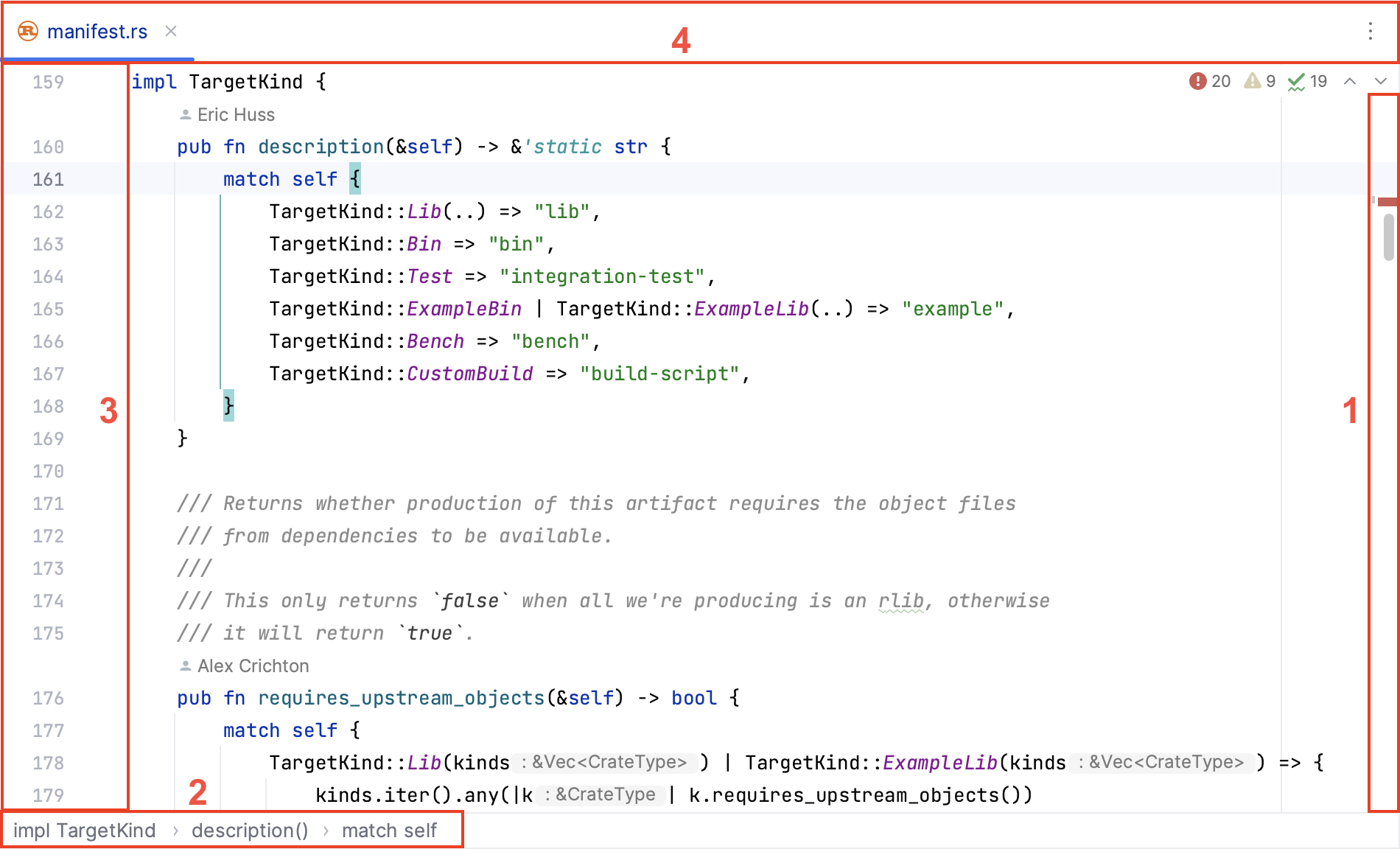Click the 'Test' enum variant on line 164
The height and width of the screenshot is (849, 1400).
pyautogui.click(x=430, y=276)
